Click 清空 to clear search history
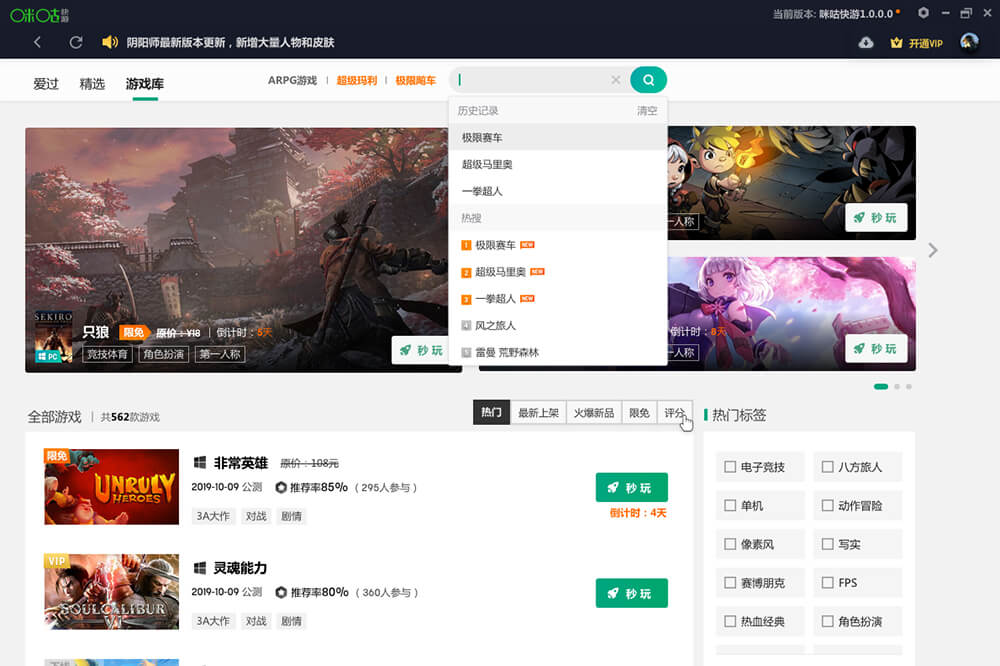 point(648,111)
